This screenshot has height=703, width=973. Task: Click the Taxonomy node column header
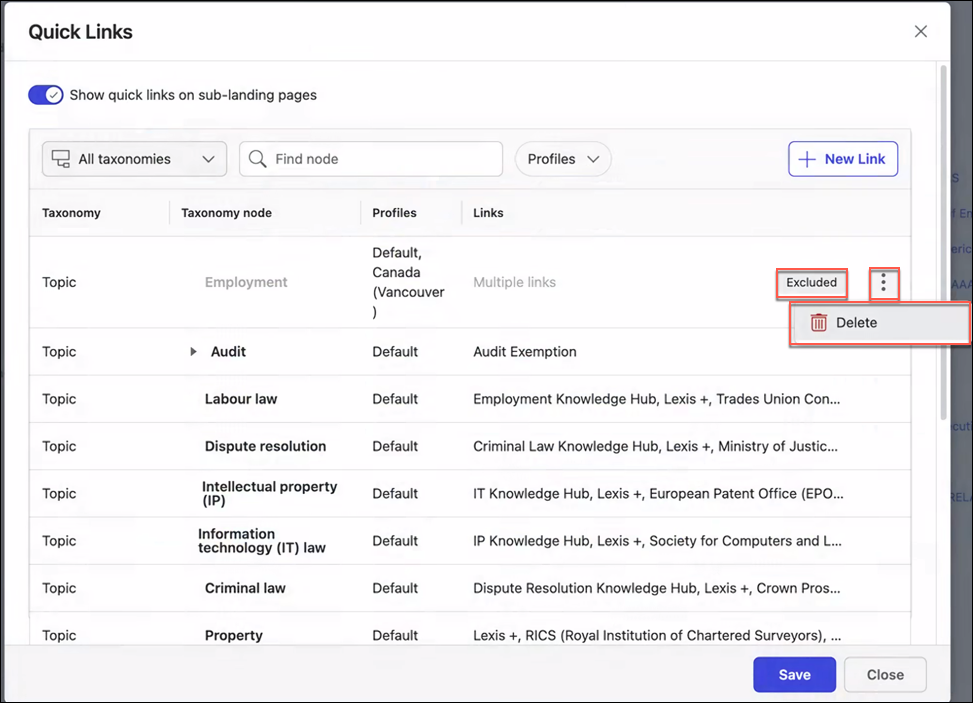click(226, 213)
